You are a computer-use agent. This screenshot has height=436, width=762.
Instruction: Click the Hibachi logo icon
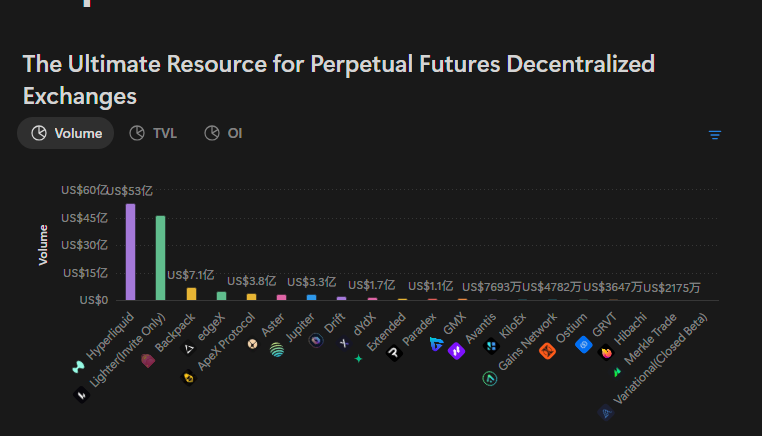pos(606,352)
